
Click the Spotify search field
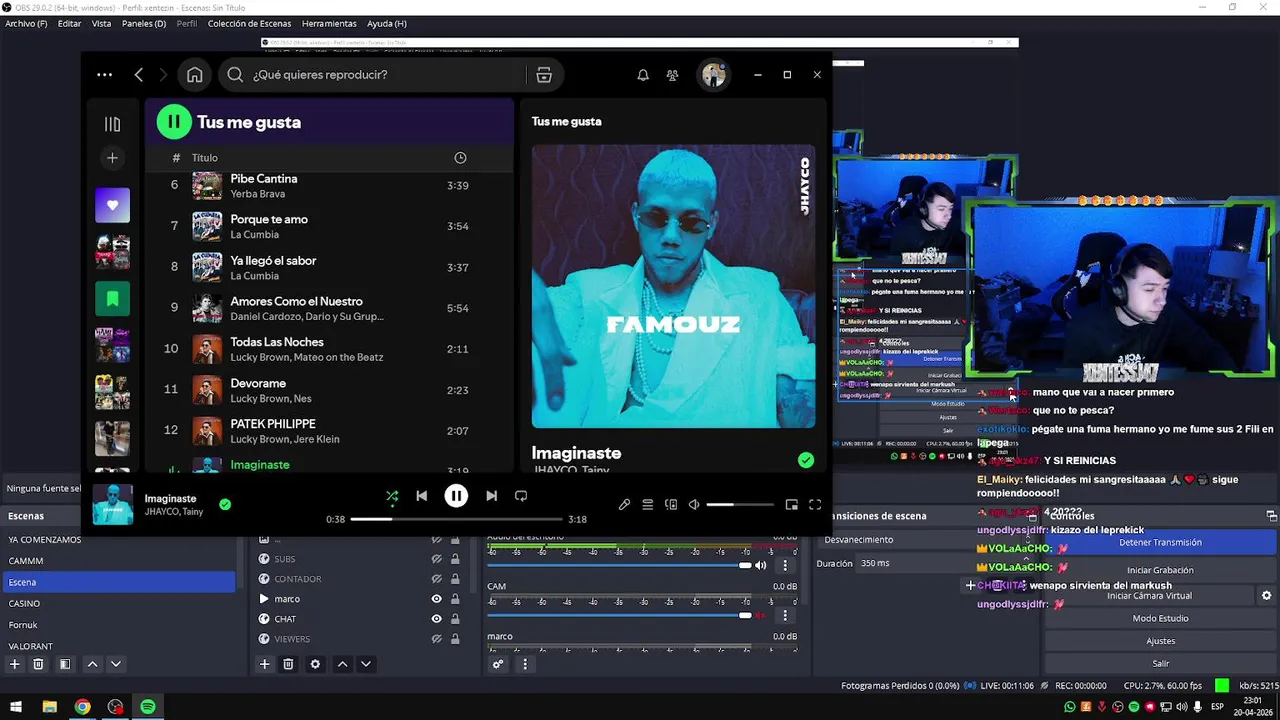click(x=385, y=75)
